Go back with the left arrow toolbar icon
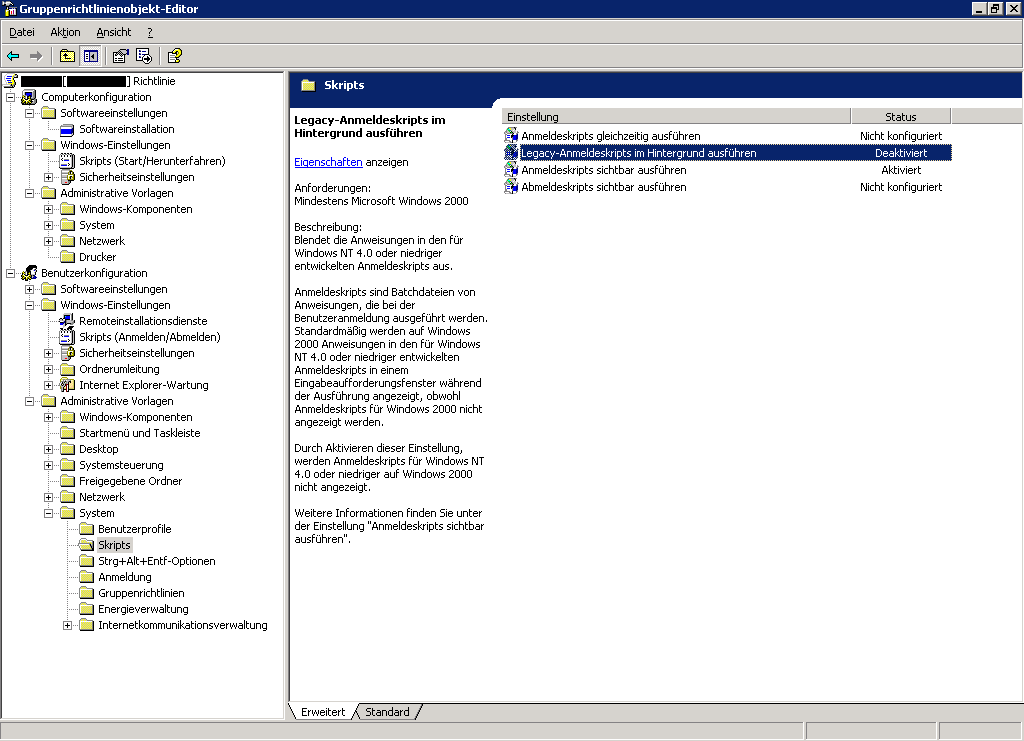1024x741 pixels. tap(13, 56)
